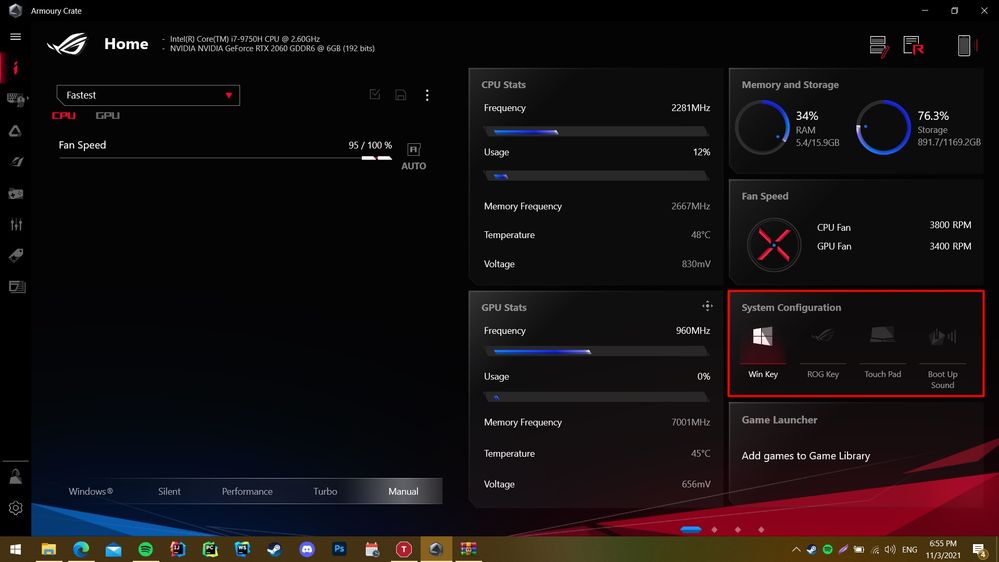Click Add games to Game Library

tap(805, 456)
